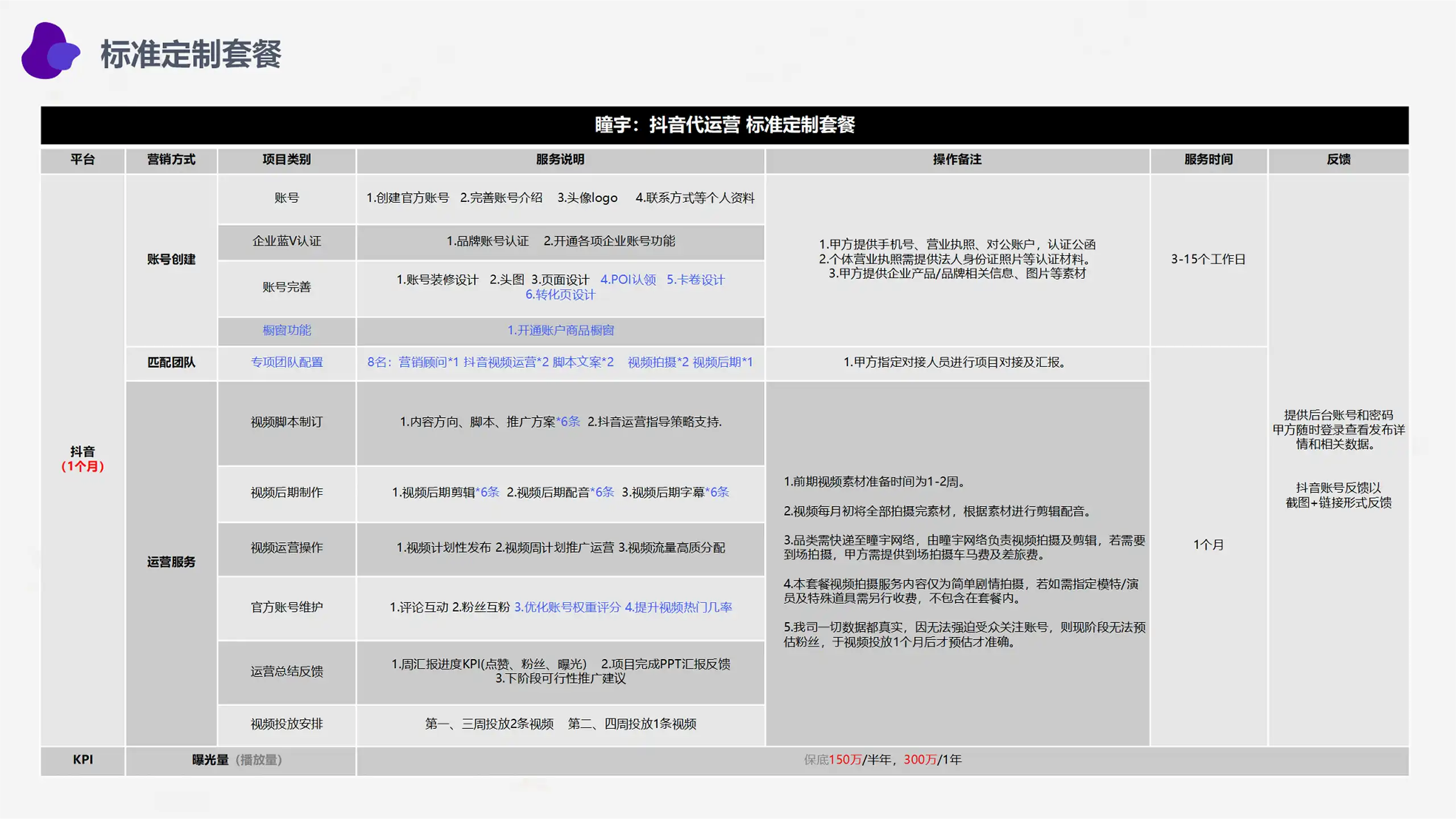Select the 抖音 (1个月) platform cell
Screen dimensions: 1456x819
82,460
